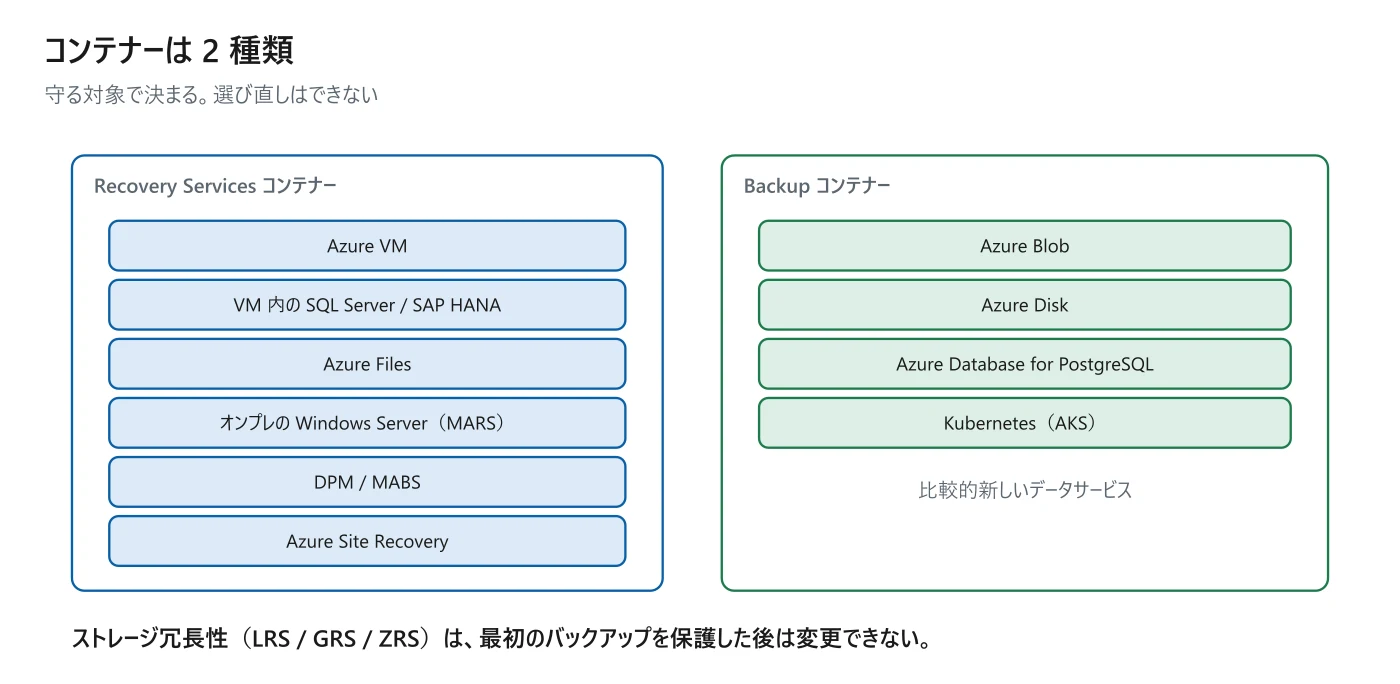This screenshot has width=1400, height=684.
Task: Select the VM 内の SQL Server / SAP HANA box
Action: coord(367,305)
